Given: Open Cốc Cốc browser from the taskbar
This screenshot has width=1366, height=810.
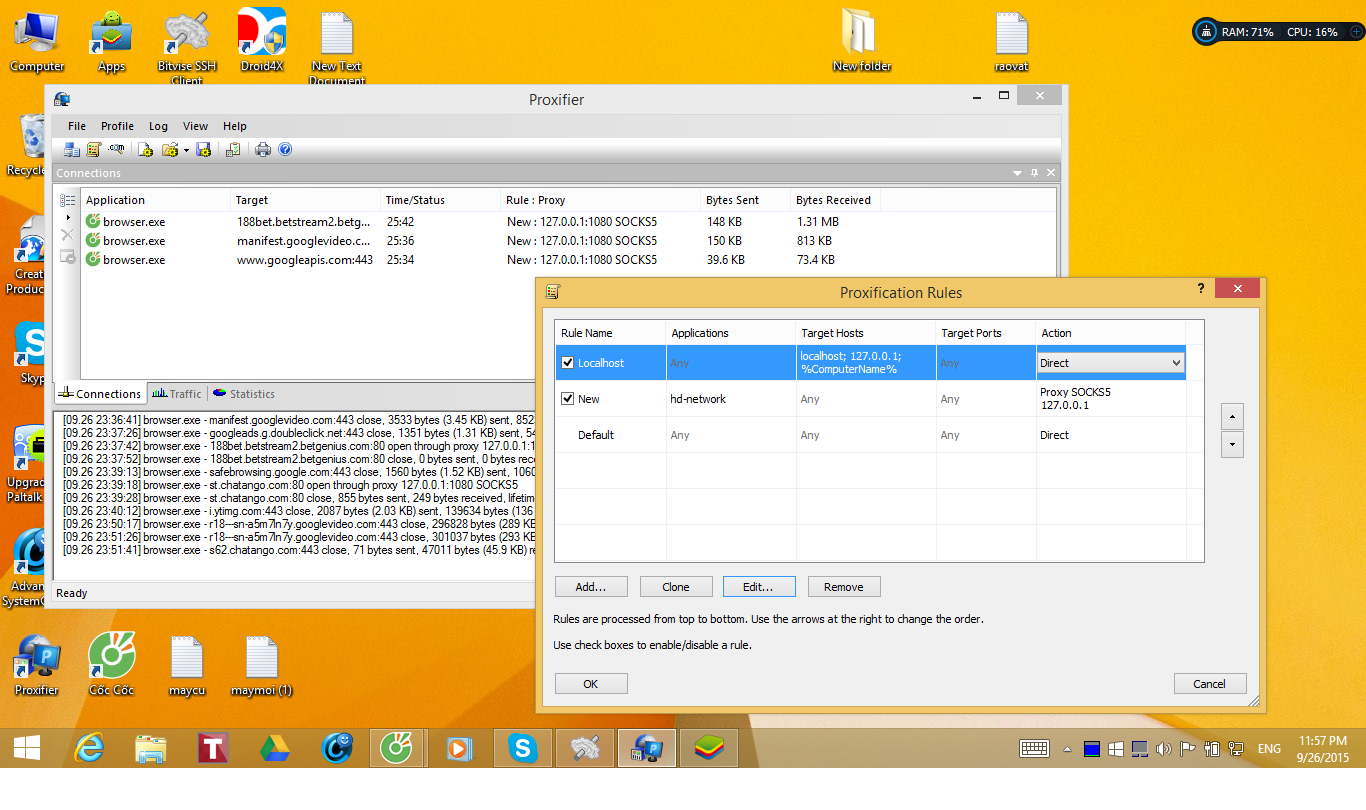Looking at the screenshot, I should pos(397,747).
